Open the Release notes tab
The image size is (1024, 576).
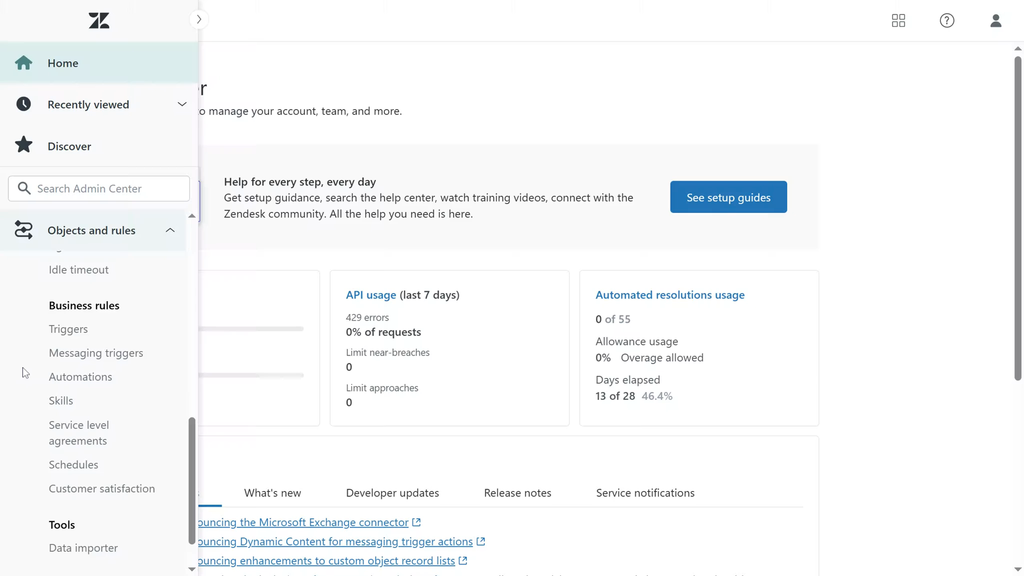click(x=517, y=493)
